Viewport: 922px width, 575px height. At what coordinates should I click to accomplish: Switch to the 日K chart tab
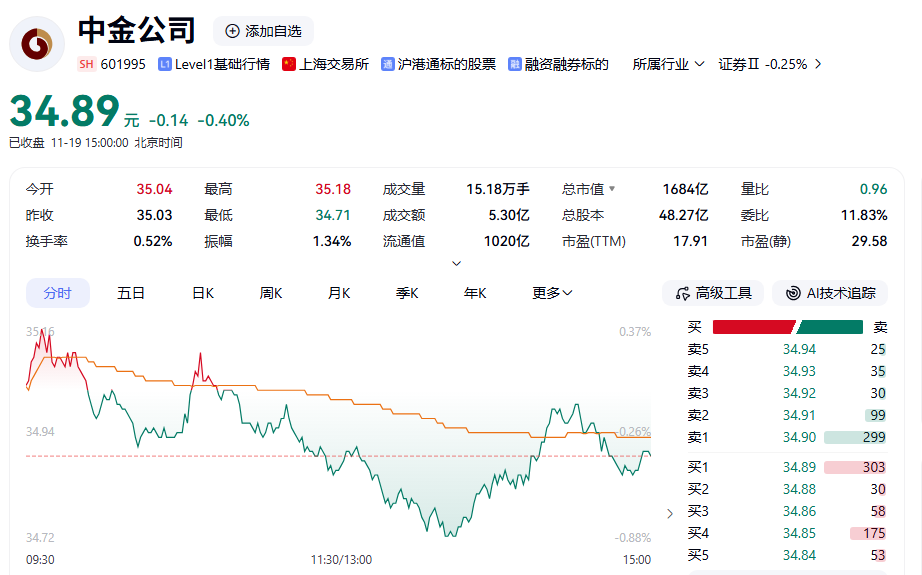coord(203,293)
